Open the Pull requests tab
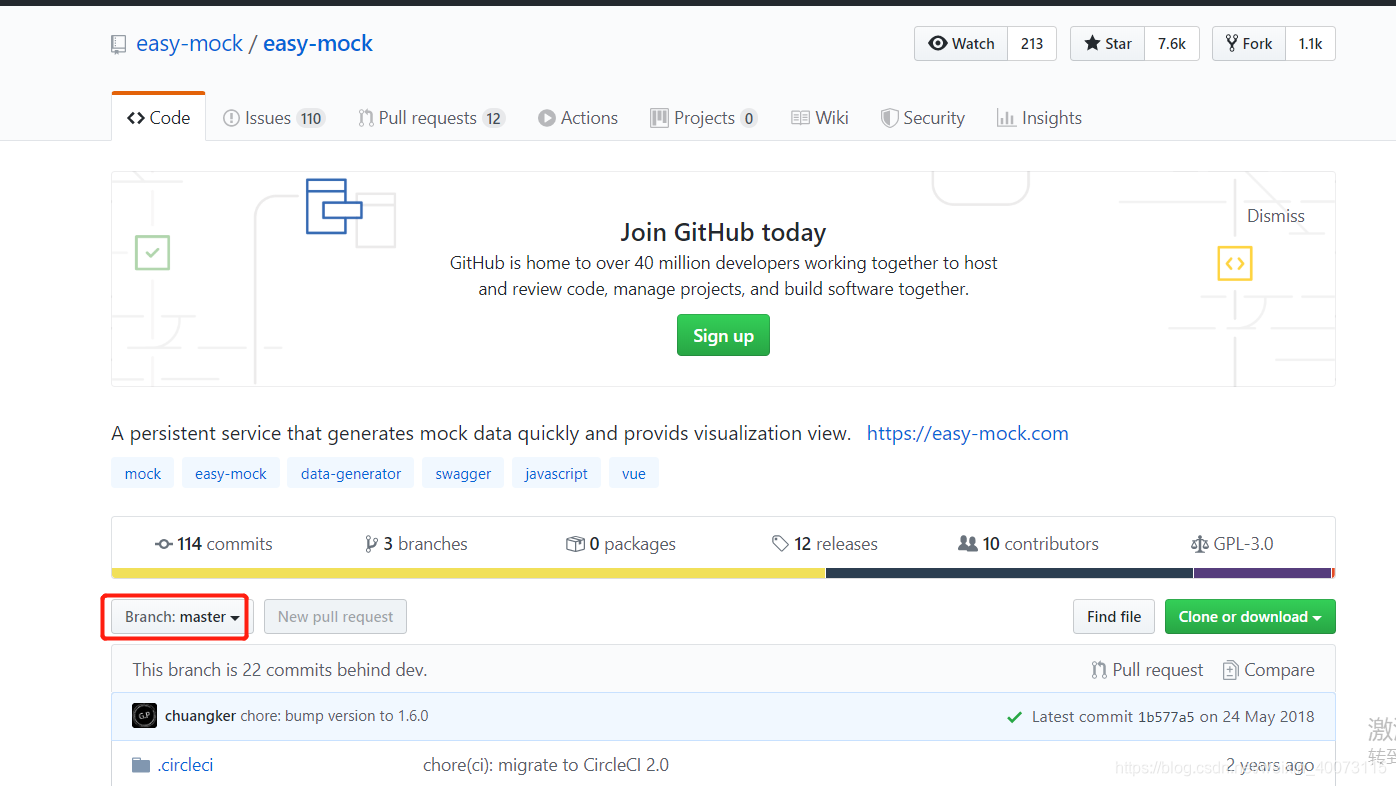Viewport: 1396px width, 786px height. [x=431, y=117]
